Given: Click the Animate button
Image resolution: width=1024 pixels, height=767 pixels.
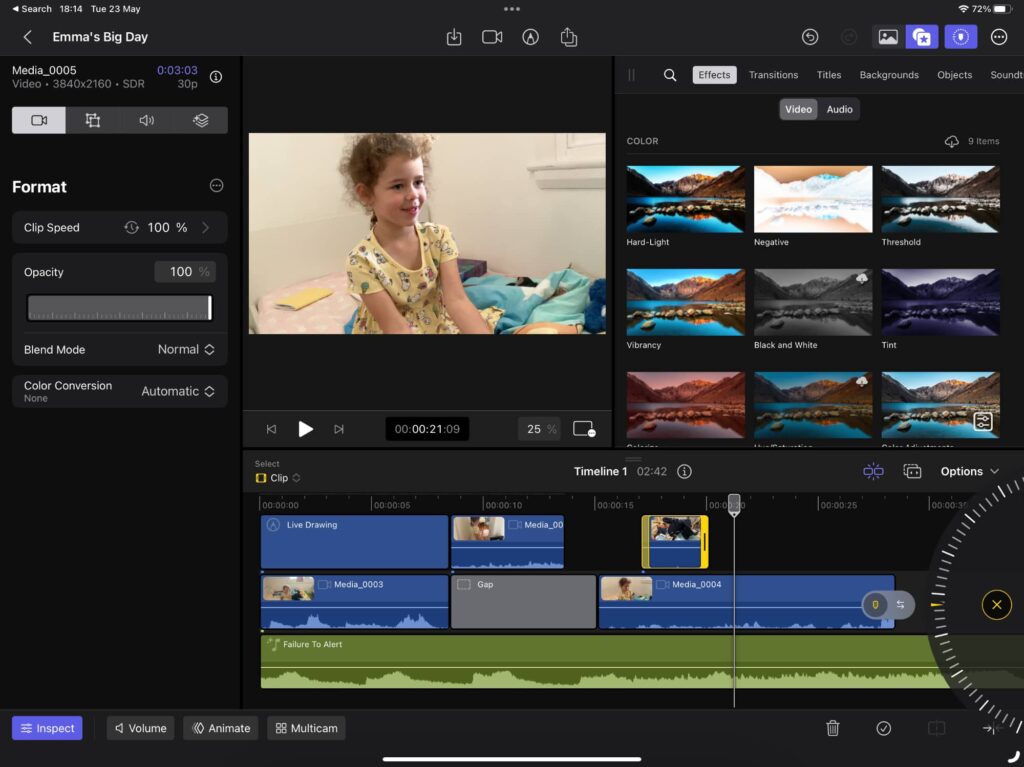Looking at the screenshot, I should click(x=221, y=728).
